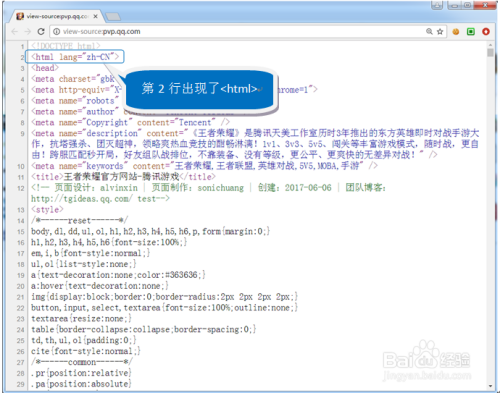500x393 pixels.
Task: Click the vertical scrollbar thumb
Action: (490, 53)
